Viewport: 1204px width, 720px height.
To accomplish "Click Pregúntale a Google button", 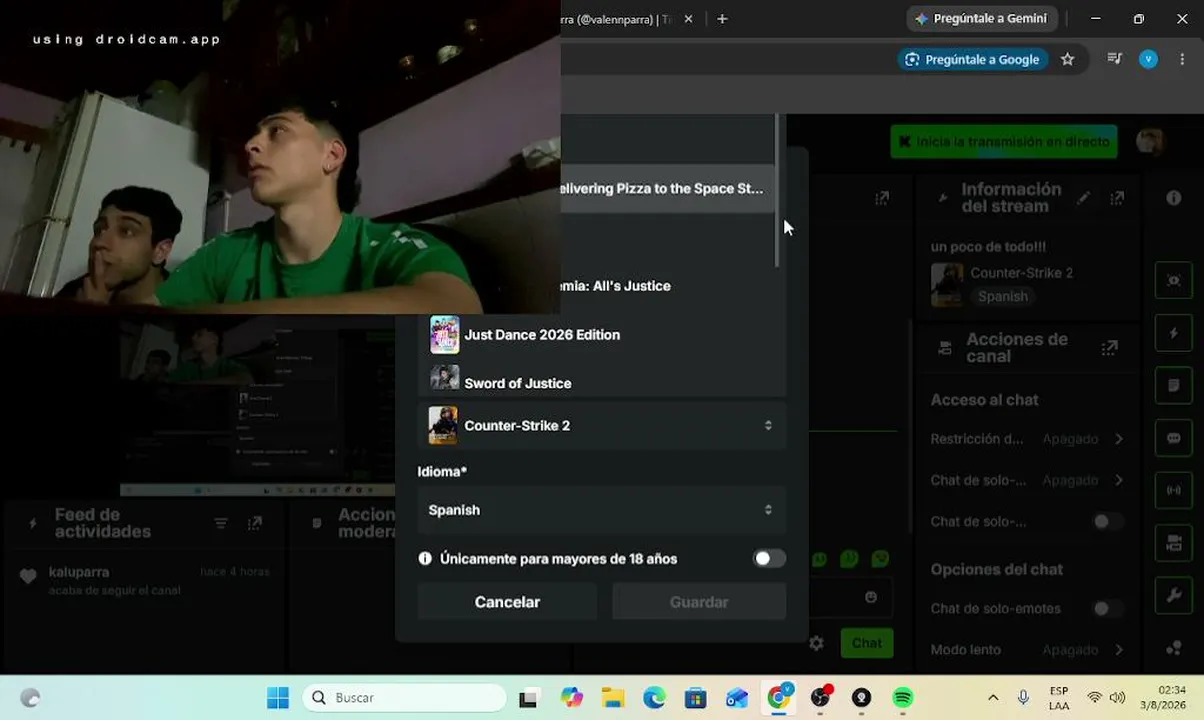I will point(973,59).
